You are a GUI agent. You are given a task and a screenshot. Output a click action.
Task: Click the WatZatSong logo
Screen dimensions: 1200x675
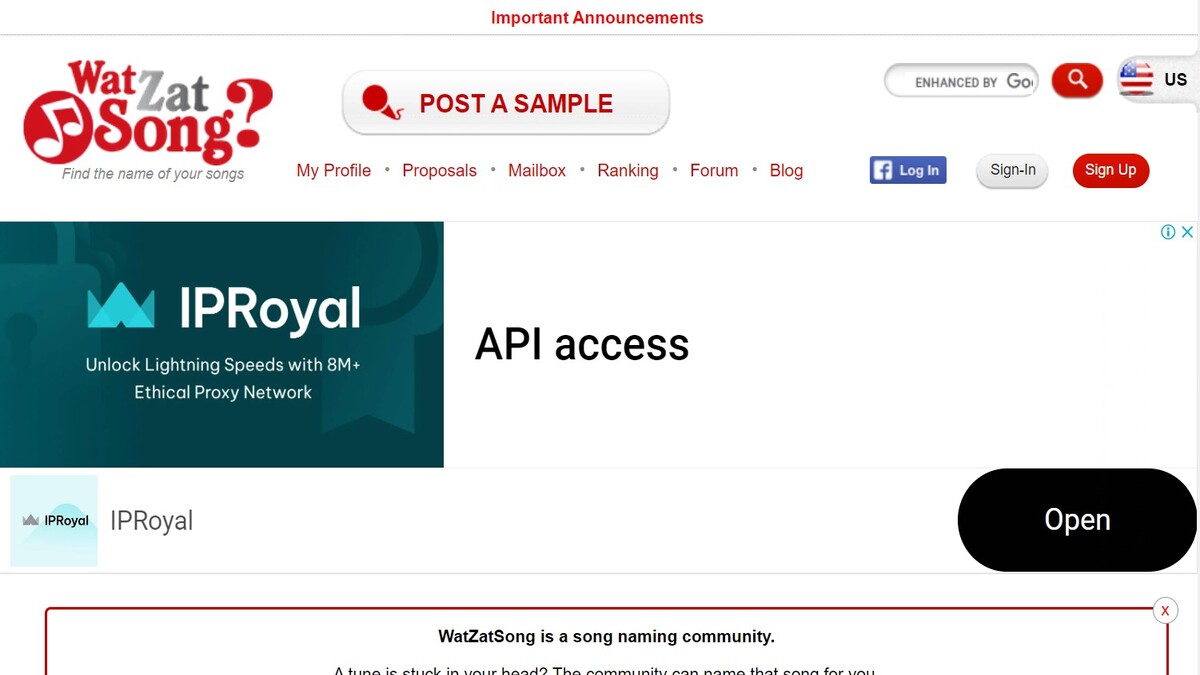pos(147,113)
